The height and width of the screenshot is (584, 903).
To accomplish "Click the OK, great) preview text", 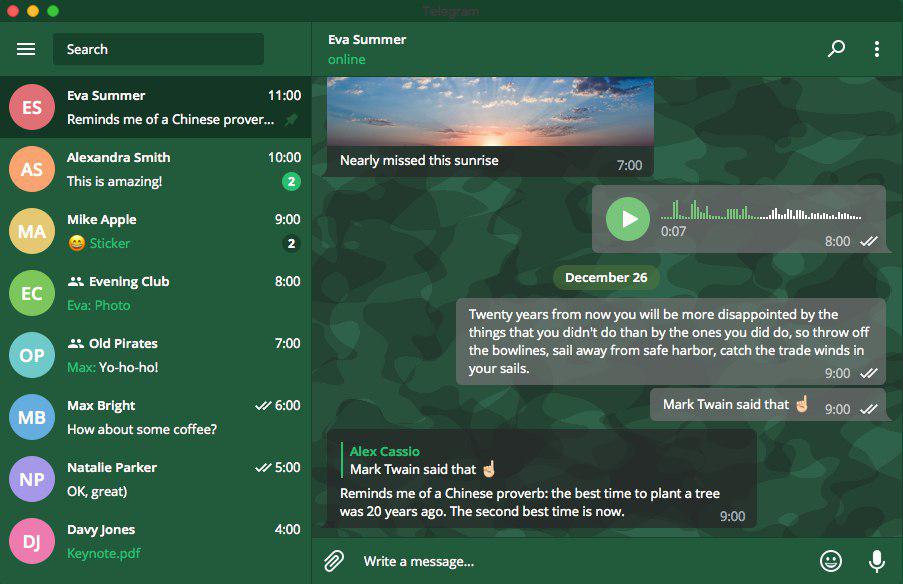I will 97,492.
